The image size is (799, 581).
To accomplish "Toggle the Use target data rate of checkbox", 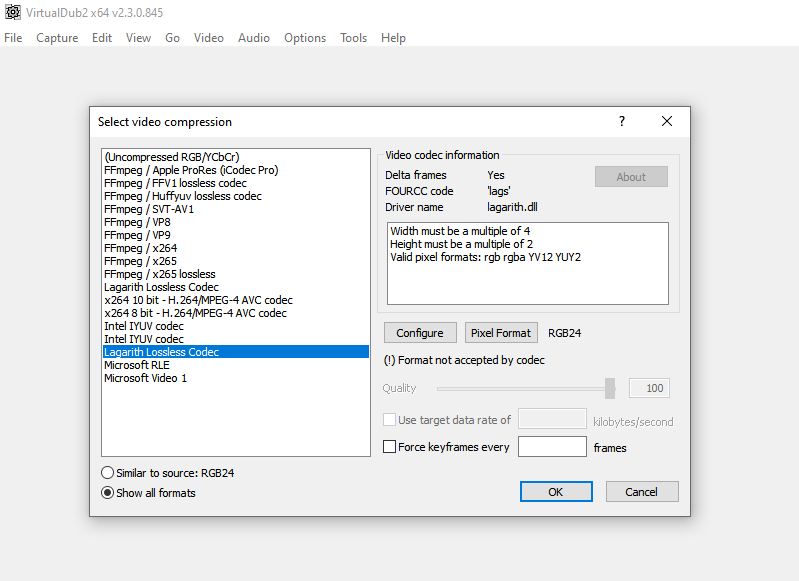I will pyautogui.click(x=389, y=420).
